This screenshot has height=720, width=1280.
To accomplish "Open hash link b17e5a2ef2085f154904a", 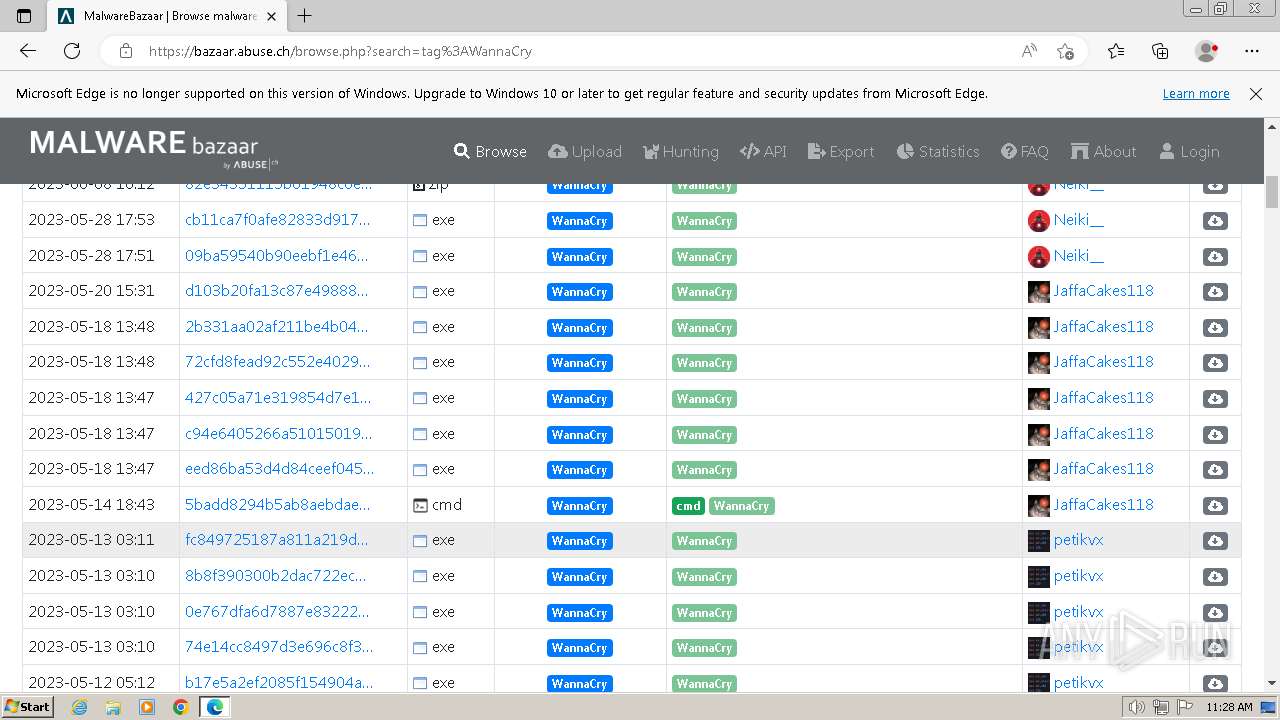I will click(279, 683).
